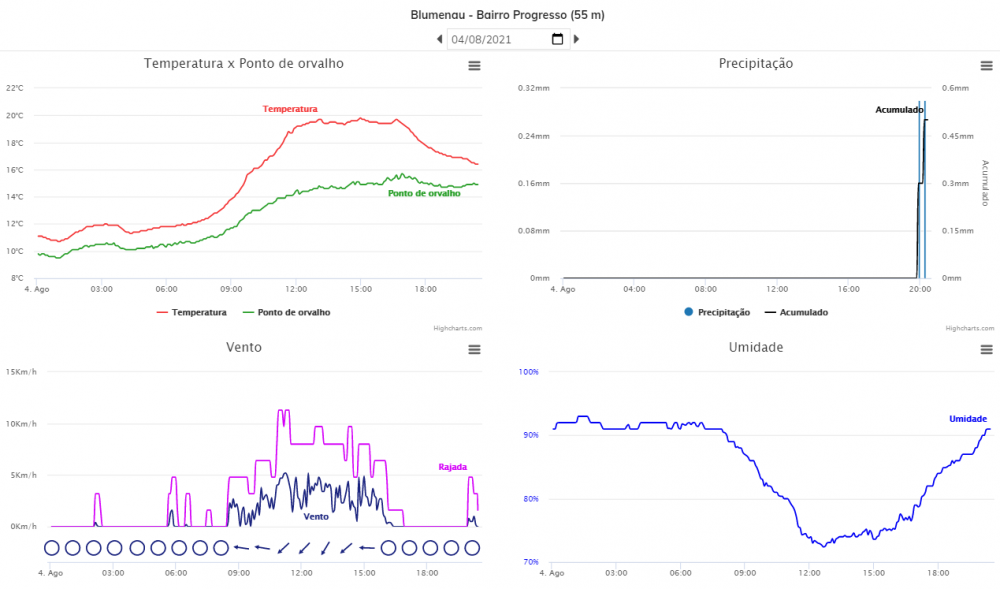
Task: Click the red Temperatura line label
Action: (x=290, y=108)
